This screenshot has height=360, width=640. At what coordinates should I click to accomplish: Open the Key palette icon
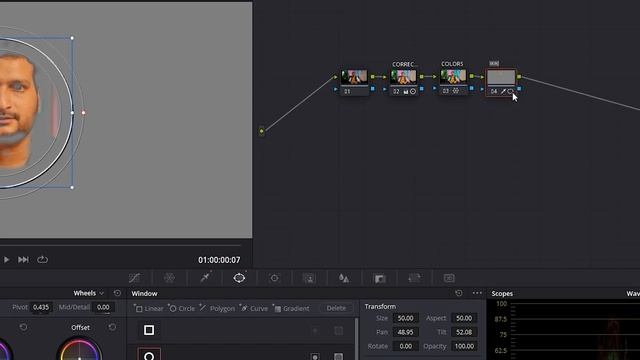point(380,278)
